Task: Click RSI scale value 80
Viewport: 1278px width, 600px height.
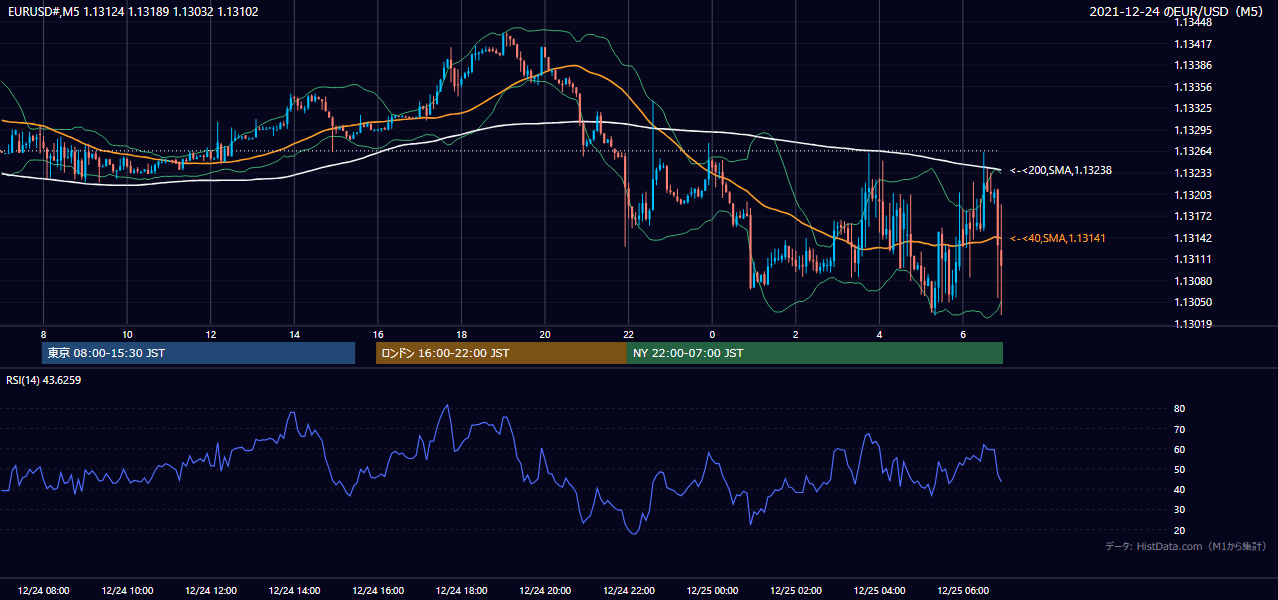Action: point(1179,409)
